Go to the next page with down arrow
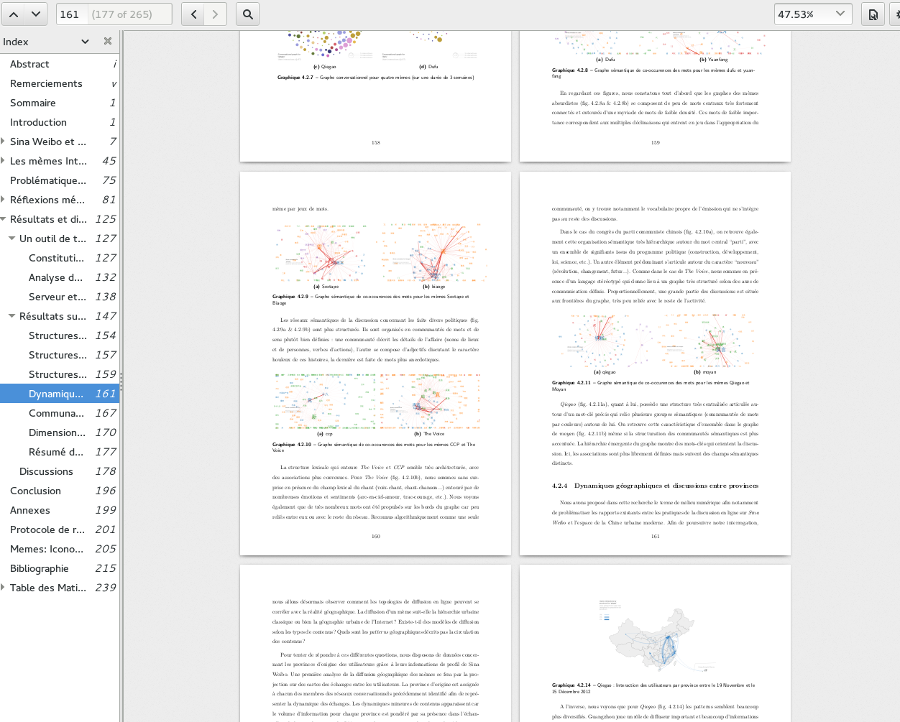The height and width of the screenshot is (722, 900). click(36, 14)
